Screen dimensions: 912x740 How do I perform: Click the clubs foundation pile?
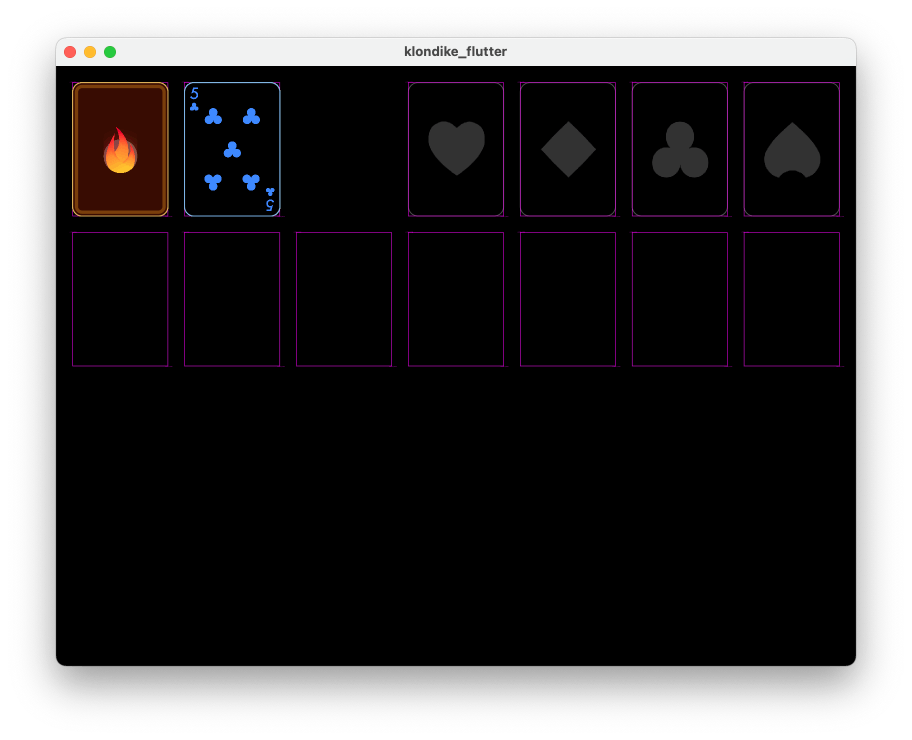pos(680,150)
